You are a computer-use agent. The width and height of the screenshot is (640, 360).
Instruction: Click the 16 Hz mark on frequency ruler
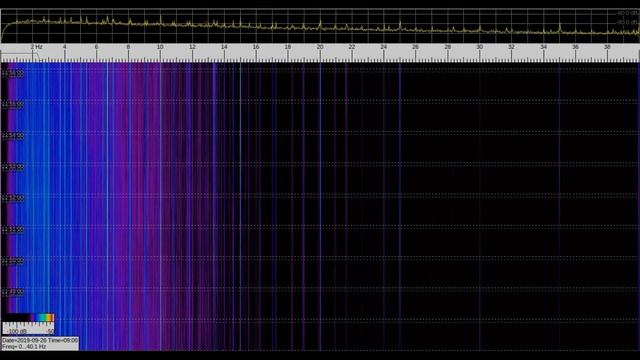pyautogui.click(x=256, y=47)
